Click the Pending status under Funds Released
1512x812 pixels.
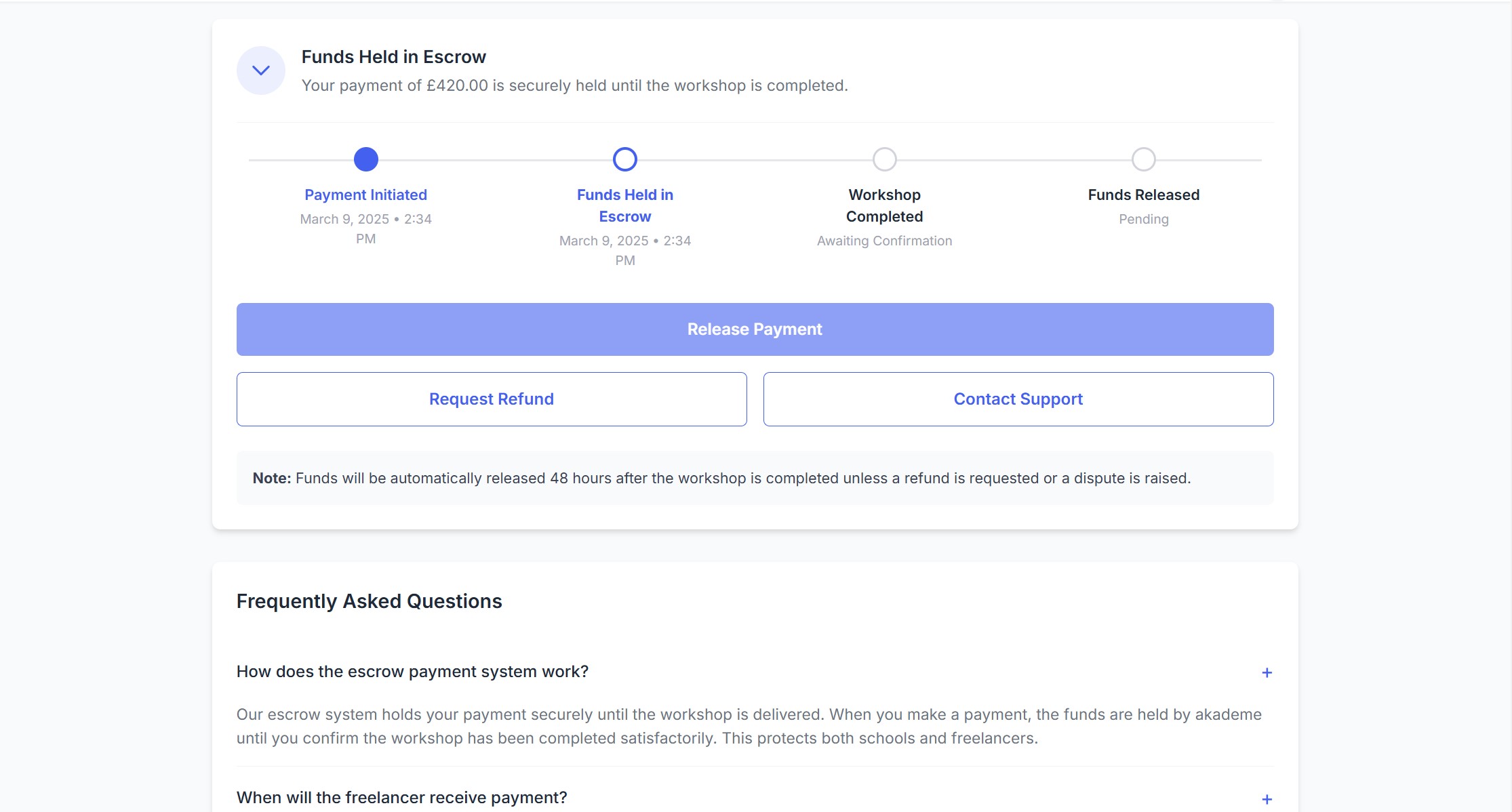(x=1143, y=219)
